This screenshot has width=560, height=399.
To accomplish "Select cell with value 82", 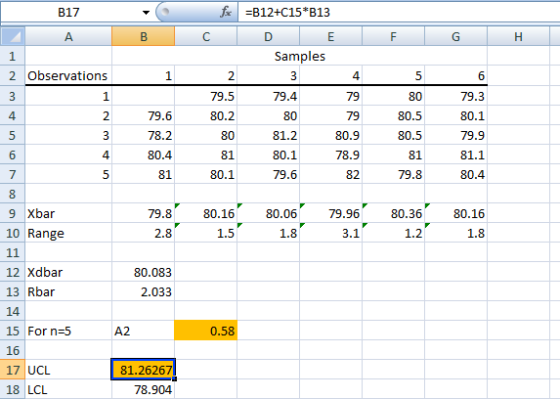I will 331,175.
